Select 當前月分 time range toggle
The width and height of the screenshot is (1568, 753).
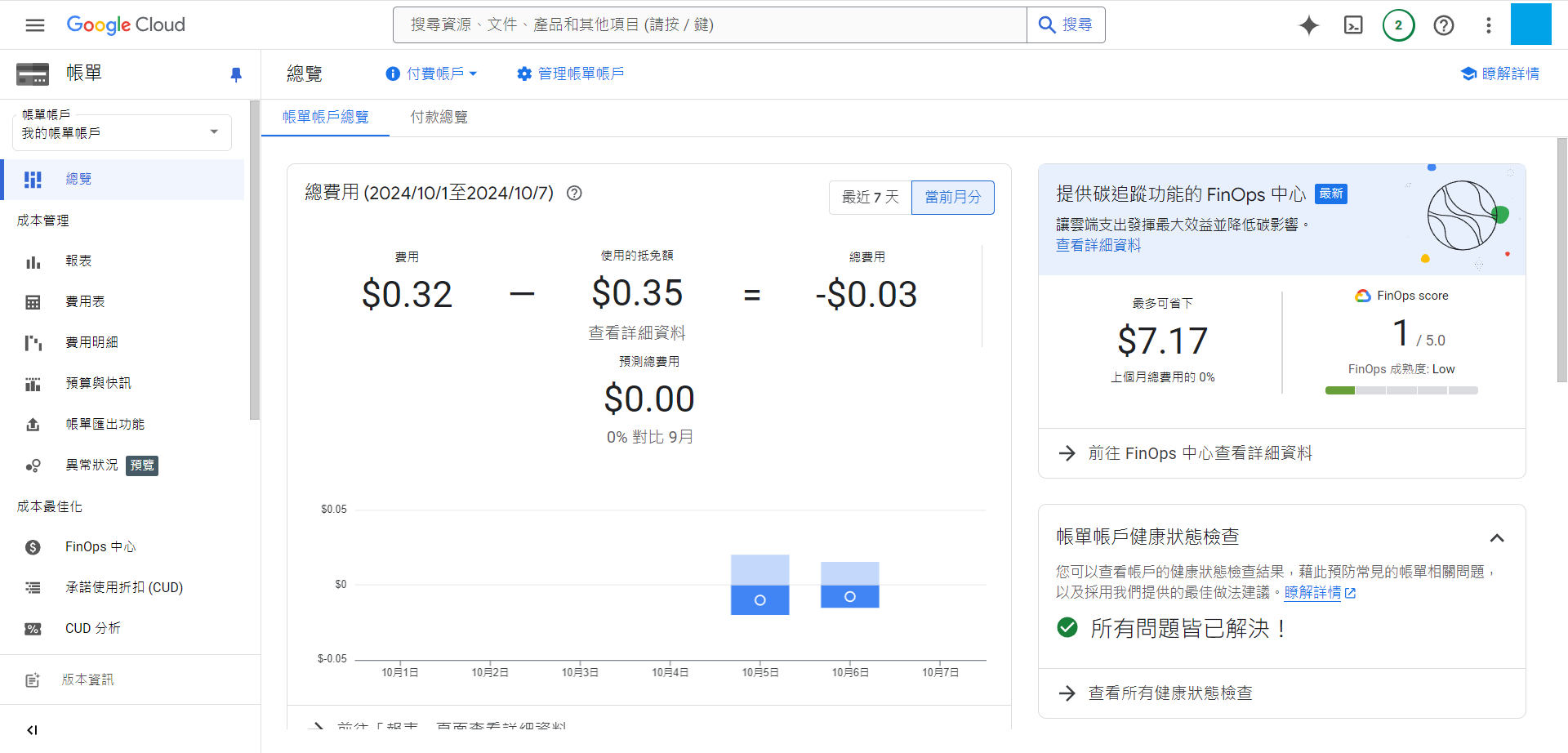point(953,198)
